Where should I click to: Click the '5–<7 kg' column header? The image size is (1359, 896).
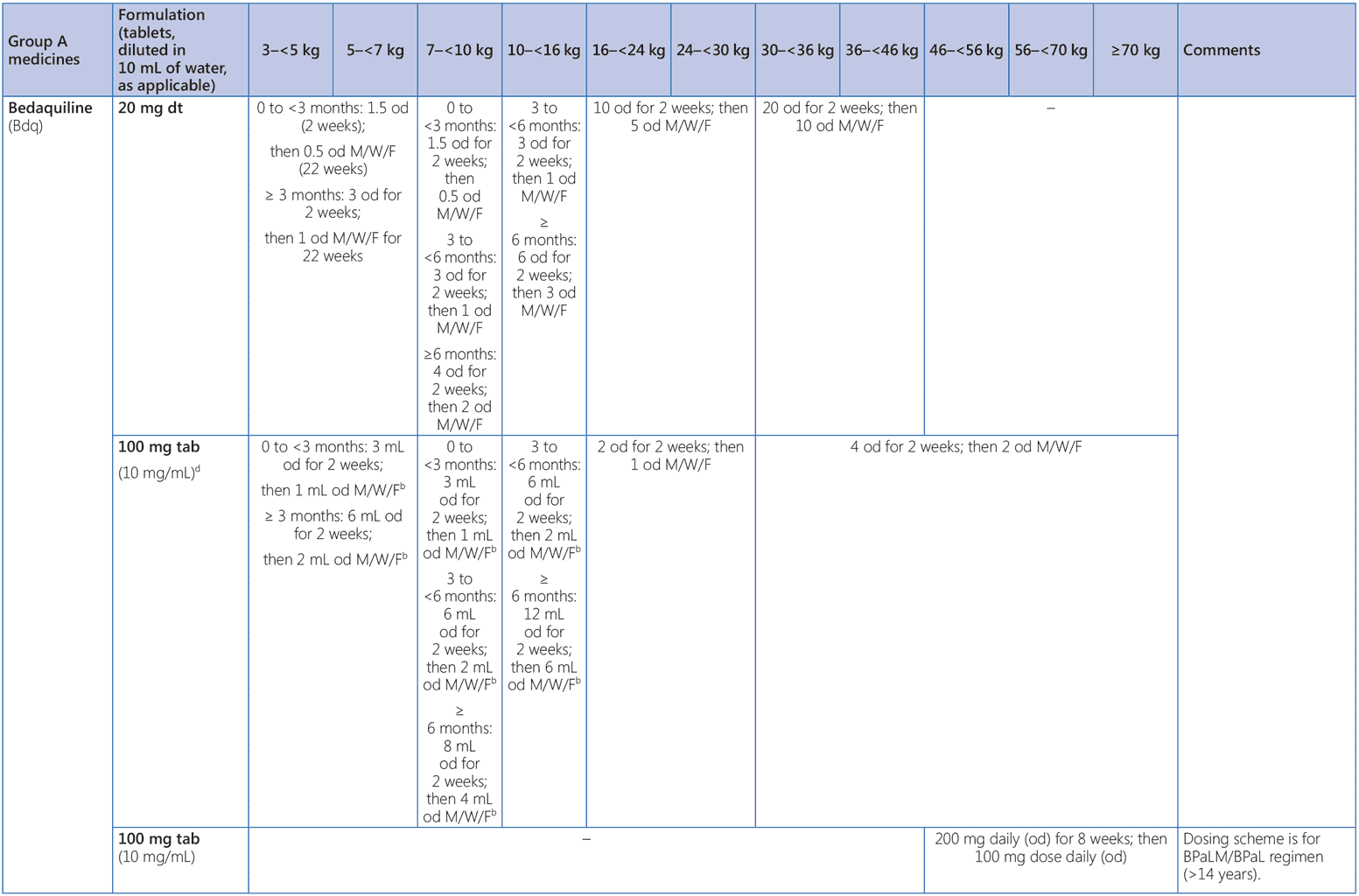coord(375,50)
